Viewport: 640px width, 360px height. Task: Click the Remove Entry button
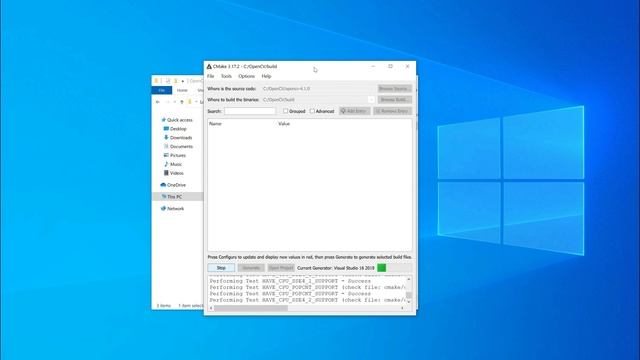392,111
